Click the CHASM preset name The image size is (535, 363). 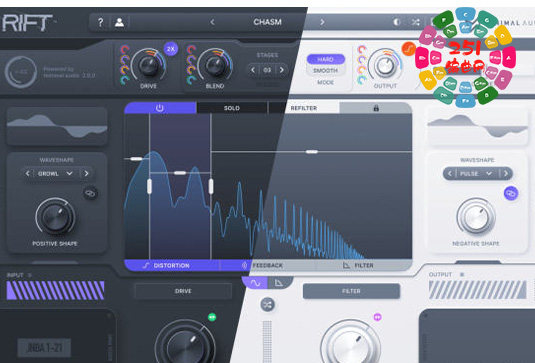pos(268,22)
